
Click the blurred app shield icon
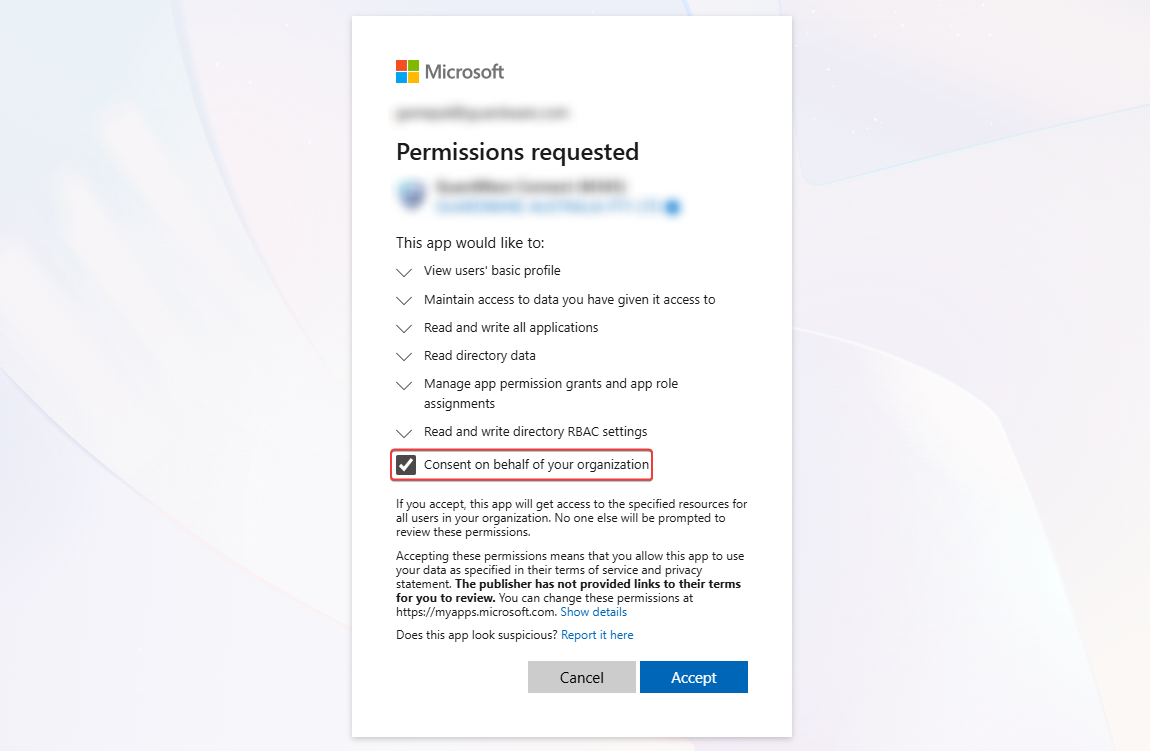[410, 196]
